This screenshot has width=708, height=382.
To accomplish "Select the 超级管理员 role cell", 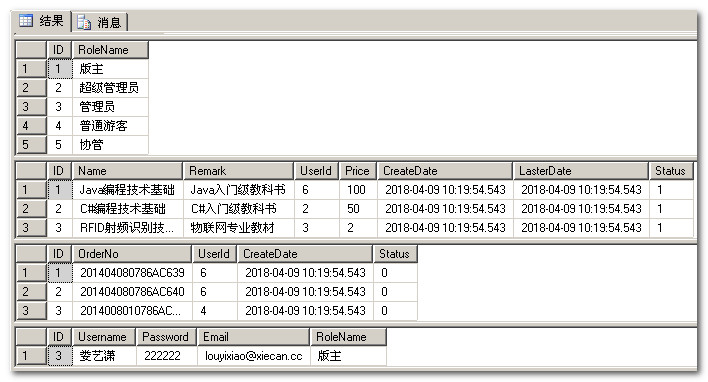I will (x=110, y=88).
